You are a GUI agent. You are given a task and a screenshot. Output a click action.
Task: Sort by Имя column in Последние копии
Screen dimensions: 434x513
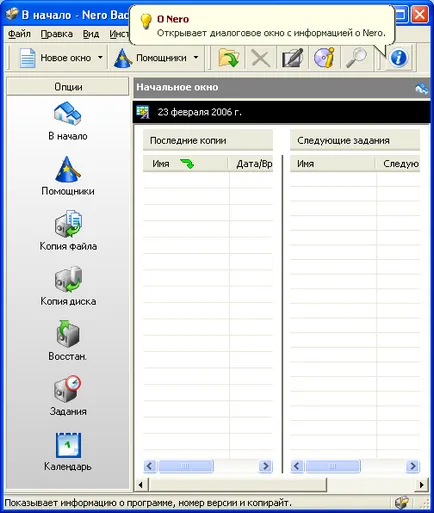tap(186, 164)
